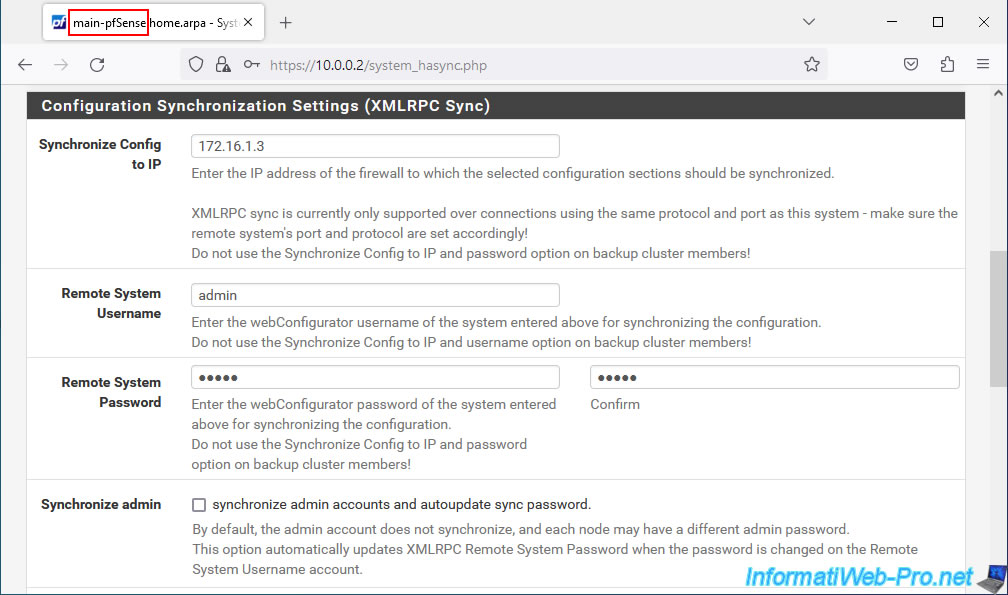
Task: Click the 'synchronize admin accounts and autoupdate' text
Action: (401, 504)
